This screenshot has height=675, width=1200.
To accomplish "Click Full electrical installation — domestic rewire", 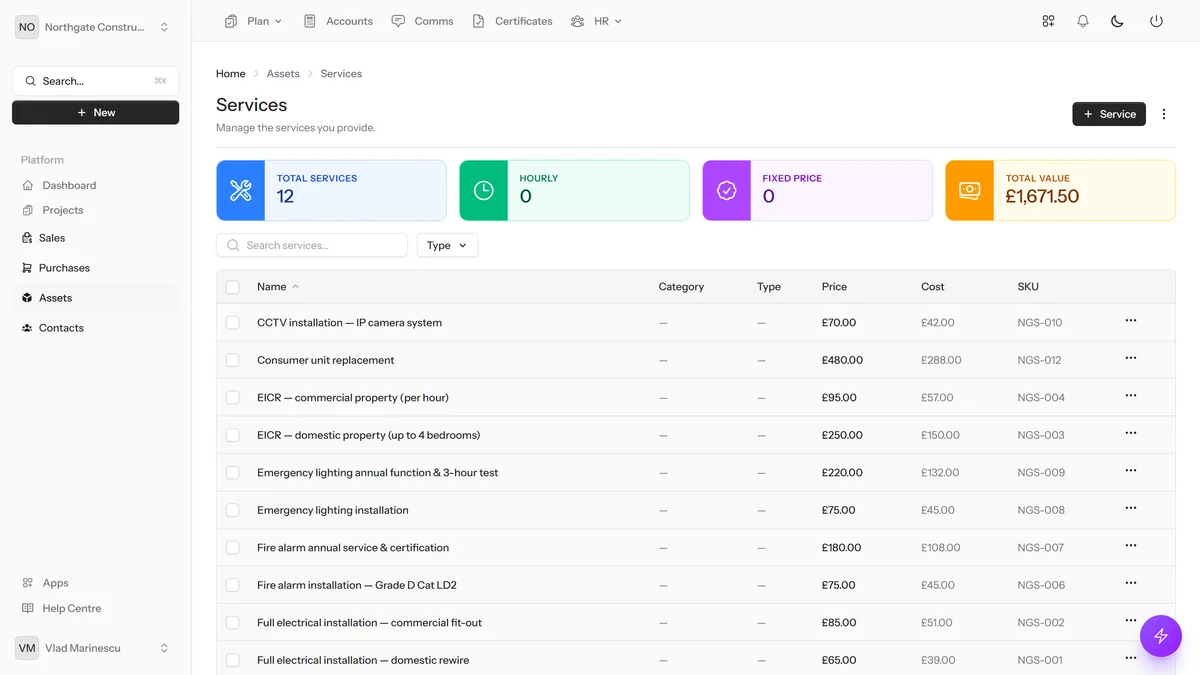I will [x=363, y=660].
